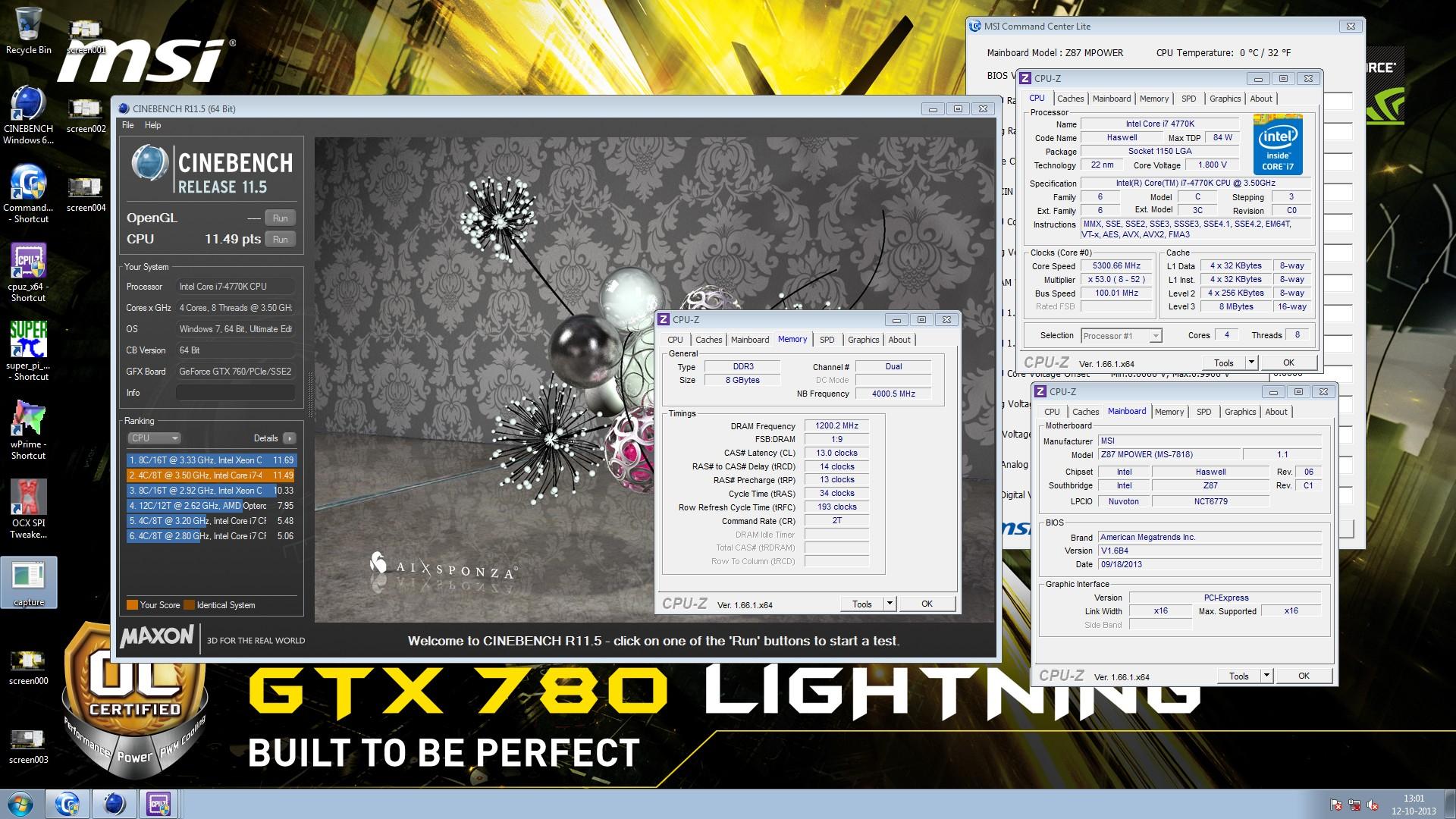Switch to Caches tab in CPU-Z CPU window
Image resolution: width=1456 pixels, height=819 pixels.
pos(1070,99)
